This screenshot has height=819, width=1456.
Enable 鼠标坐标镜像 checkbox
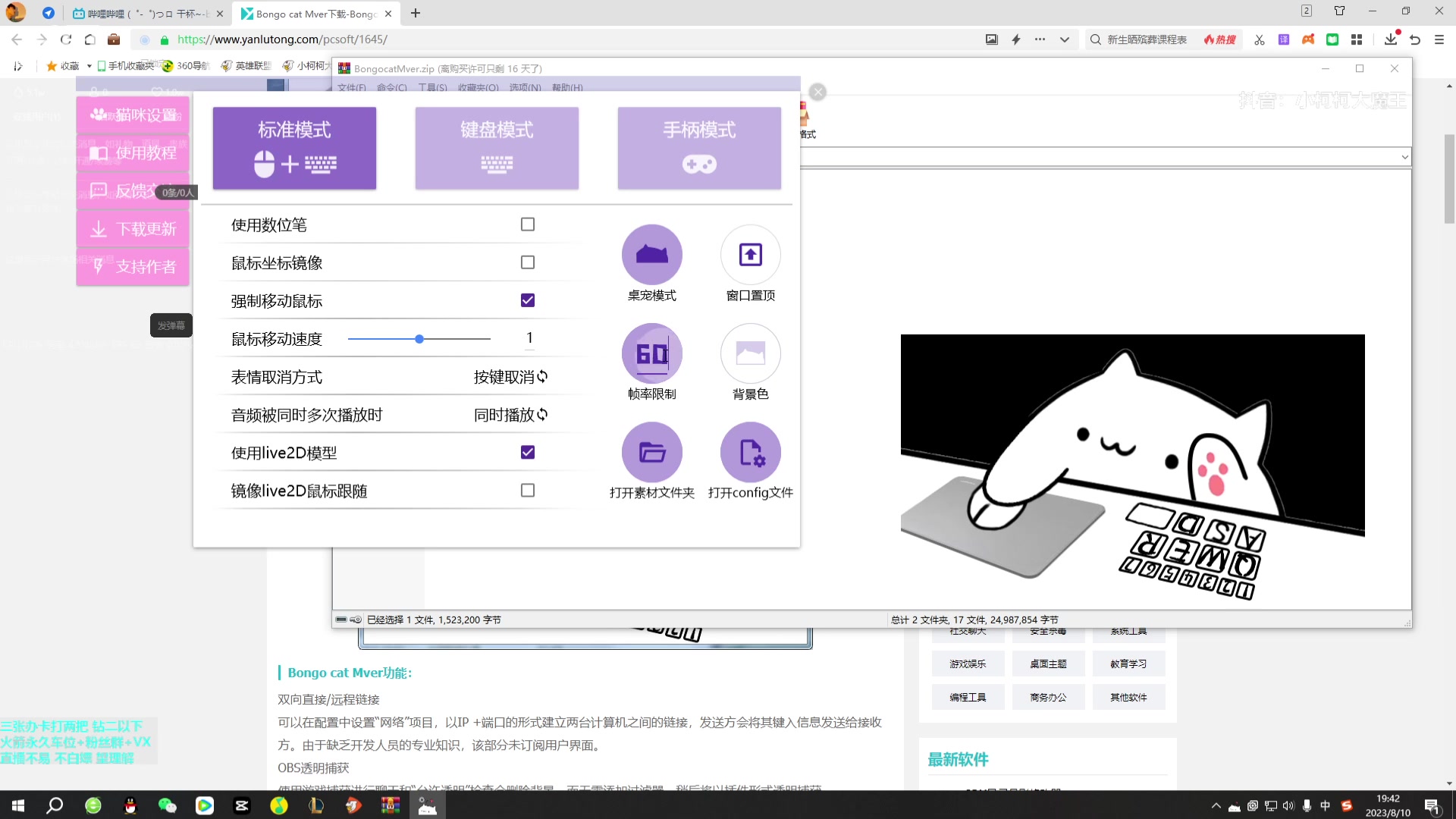pos(528,262)
